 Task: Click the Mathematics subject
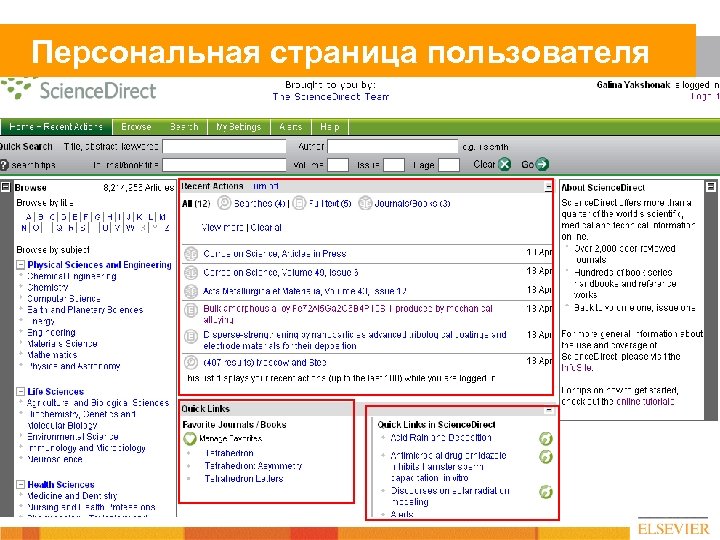click(x=52, y=355)
